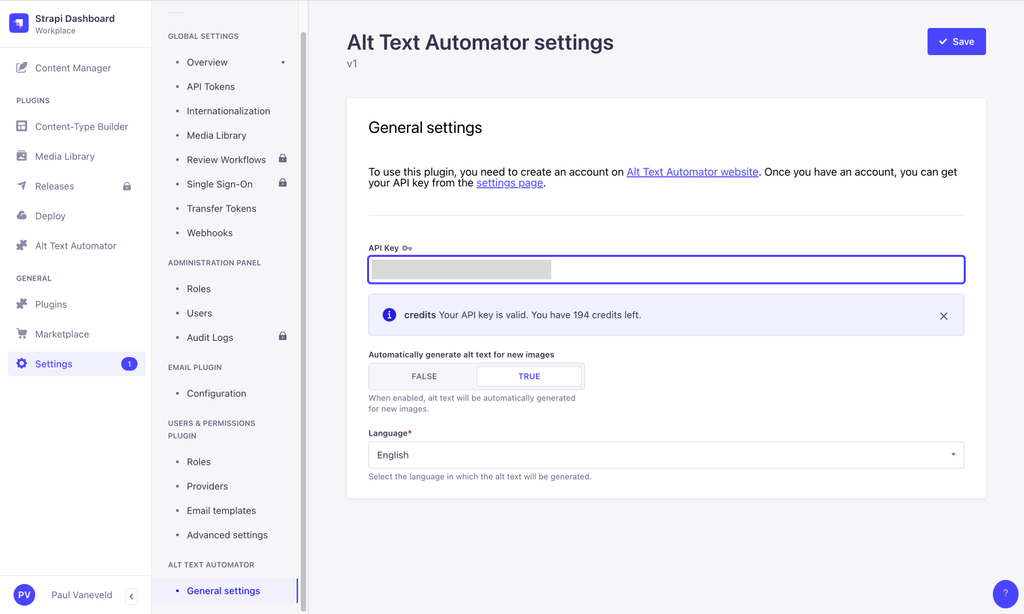Click the Marketplace shopping cart icon
The image size is (1024, 614).
coord(22,334)
